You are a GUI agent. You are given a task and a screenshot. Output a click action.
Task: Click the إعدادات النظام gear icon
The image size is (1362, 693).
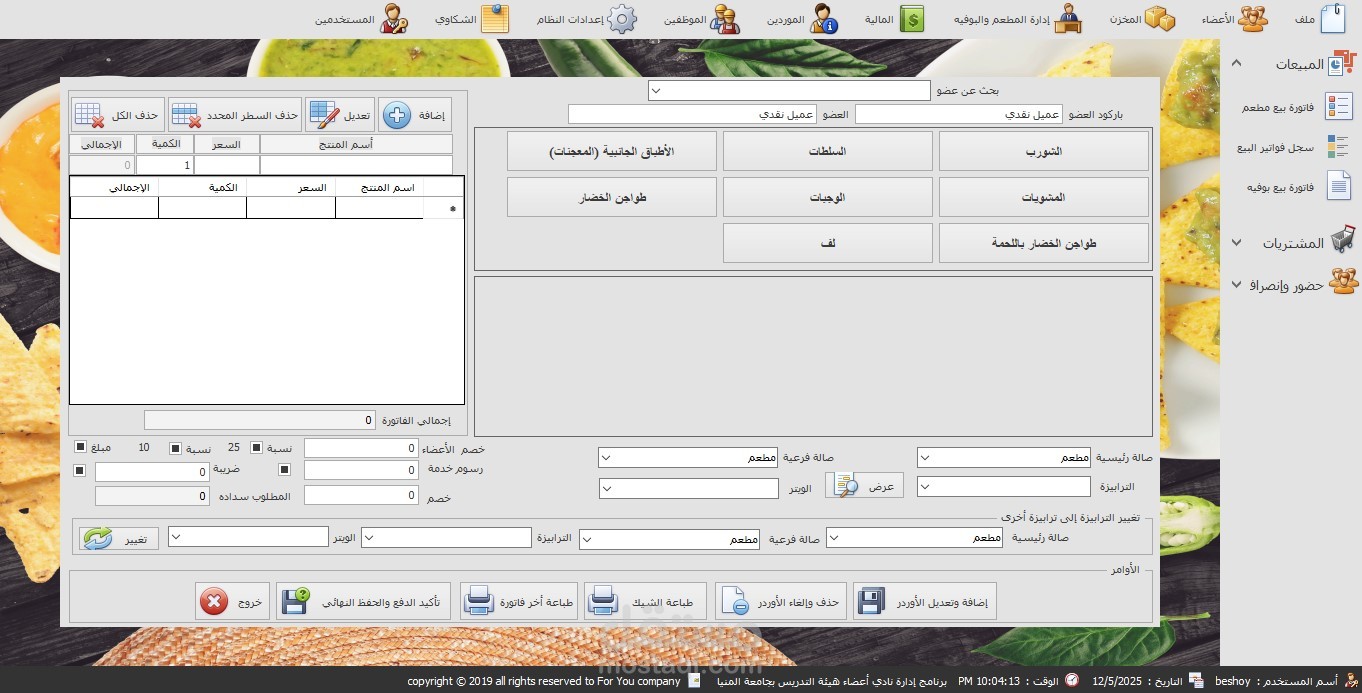[623, 19]
